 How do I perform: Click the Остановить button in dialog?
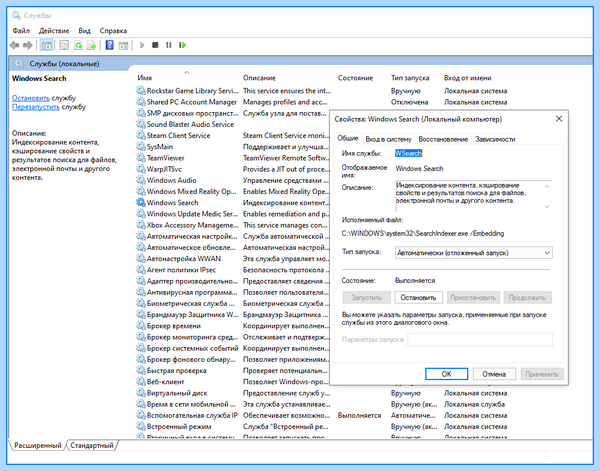[x=418, y=298]
